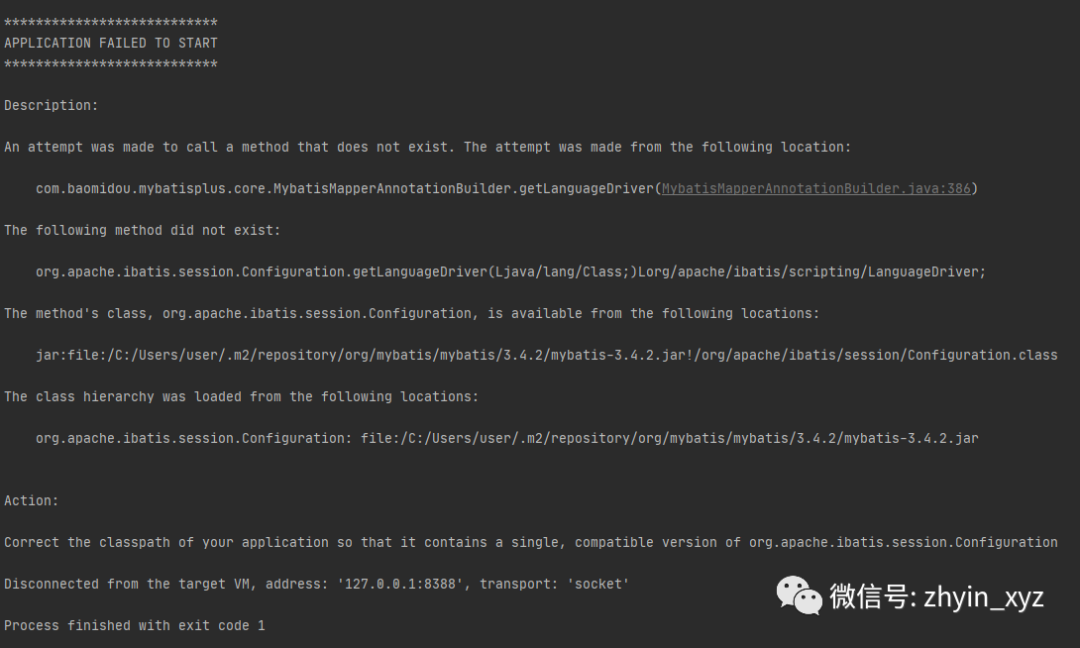Viewport: 1080px width, 648px height.
Task: Click the APPLICATION FAILED TO START heading
Action: [x=111, y=43]
